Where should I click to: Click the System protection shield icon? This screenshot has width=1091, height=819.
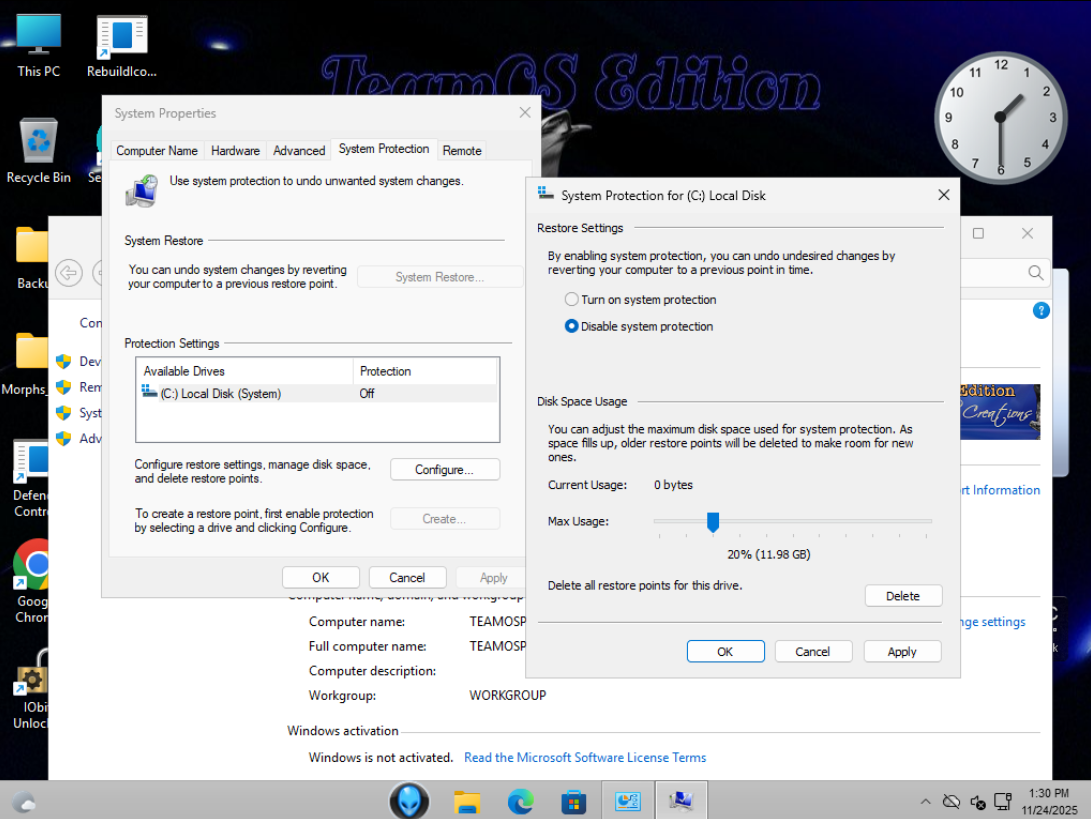click(x=63, y=413)
